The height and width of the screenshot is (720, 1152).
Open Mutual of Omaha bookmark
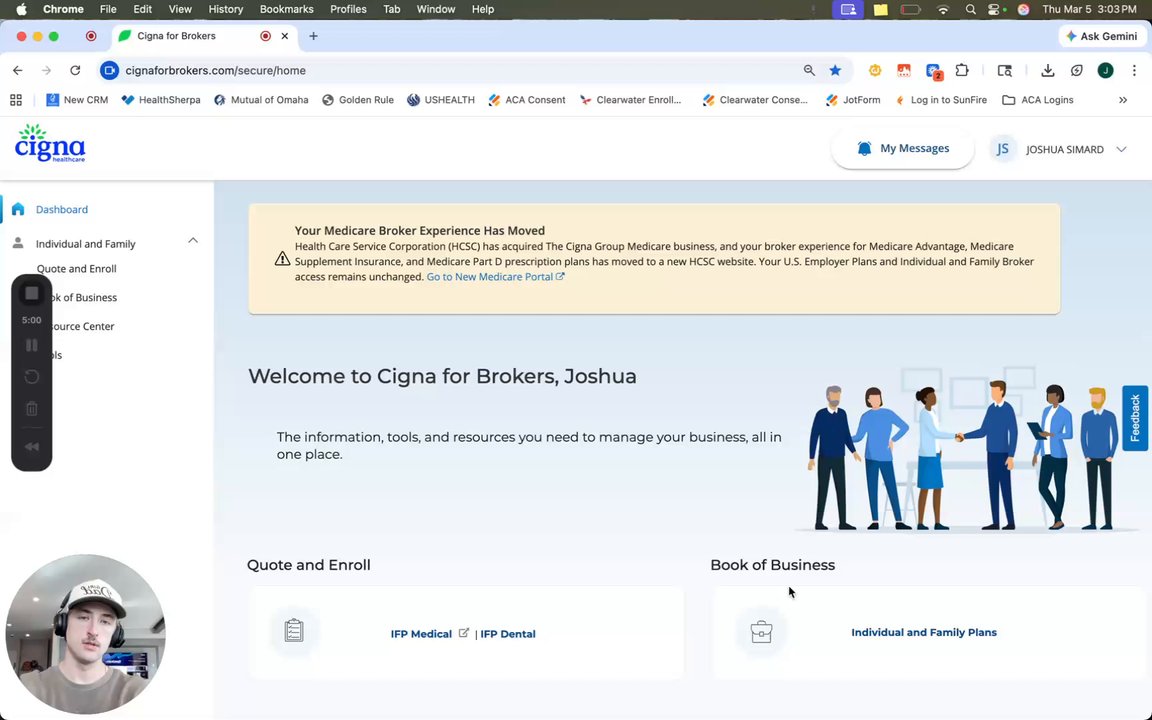point(262,100)
